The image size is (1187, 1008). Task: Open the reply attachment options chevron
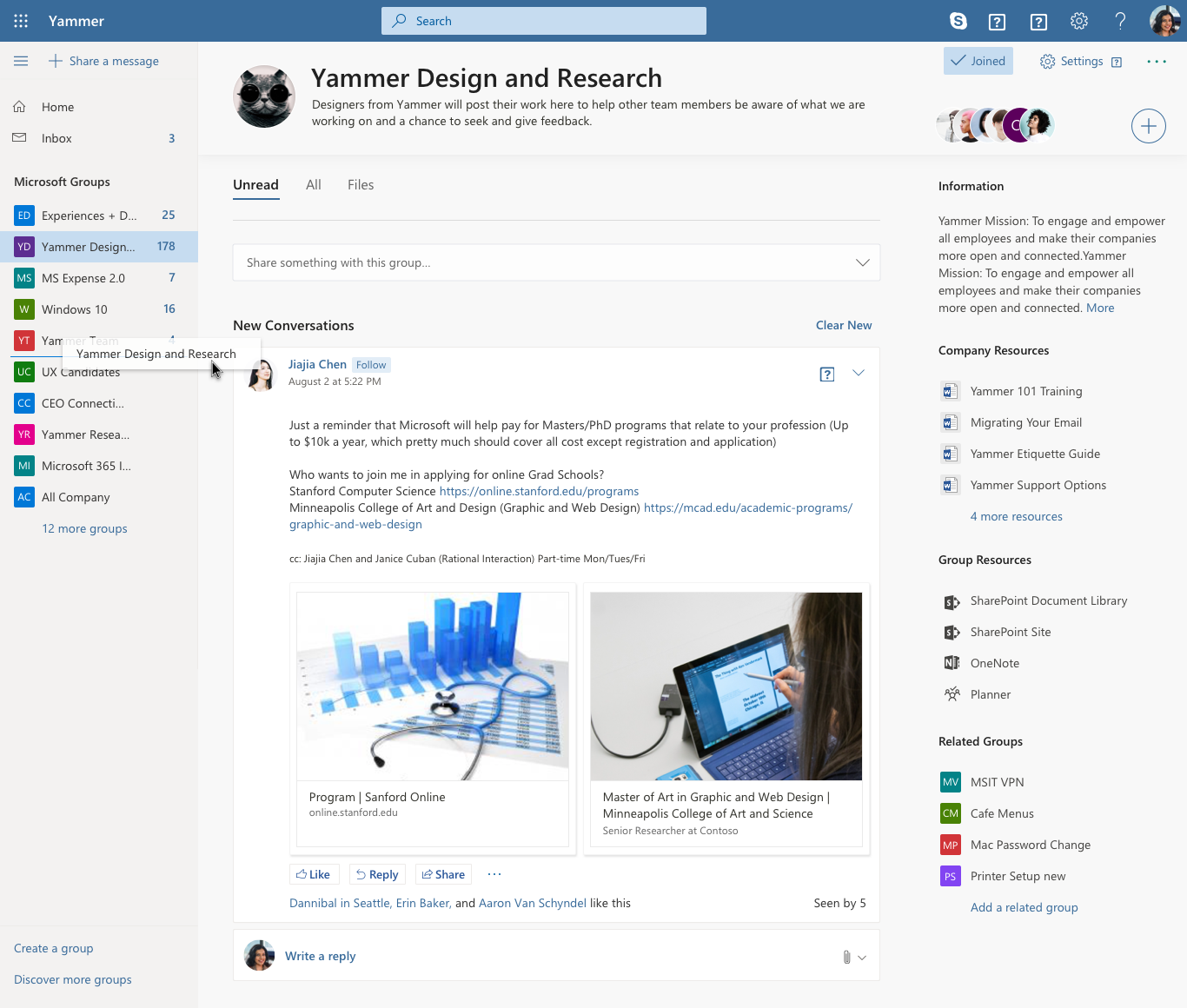(862, 958)
